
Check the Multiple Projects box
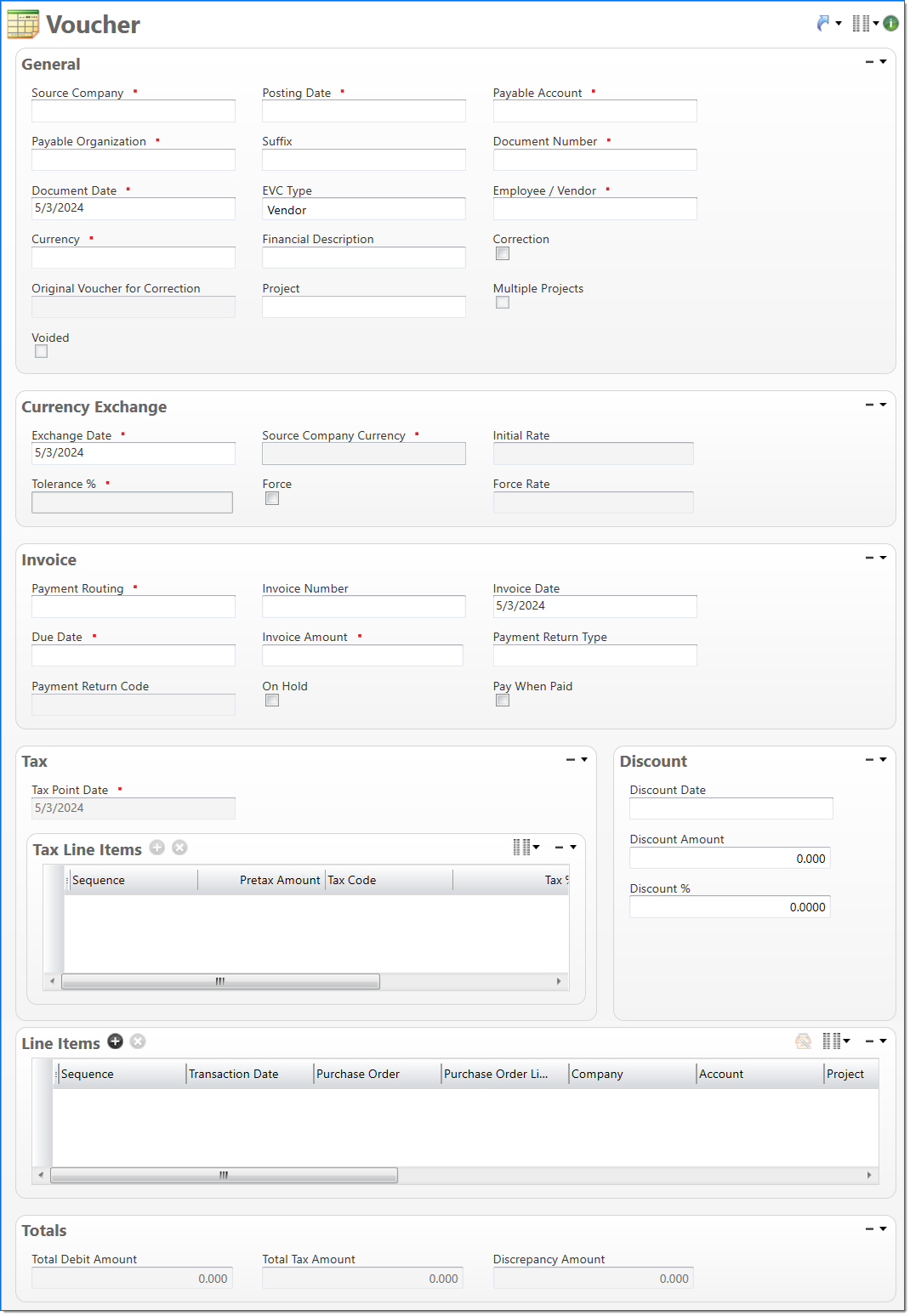pyautogui.click(x=503, y=303)
